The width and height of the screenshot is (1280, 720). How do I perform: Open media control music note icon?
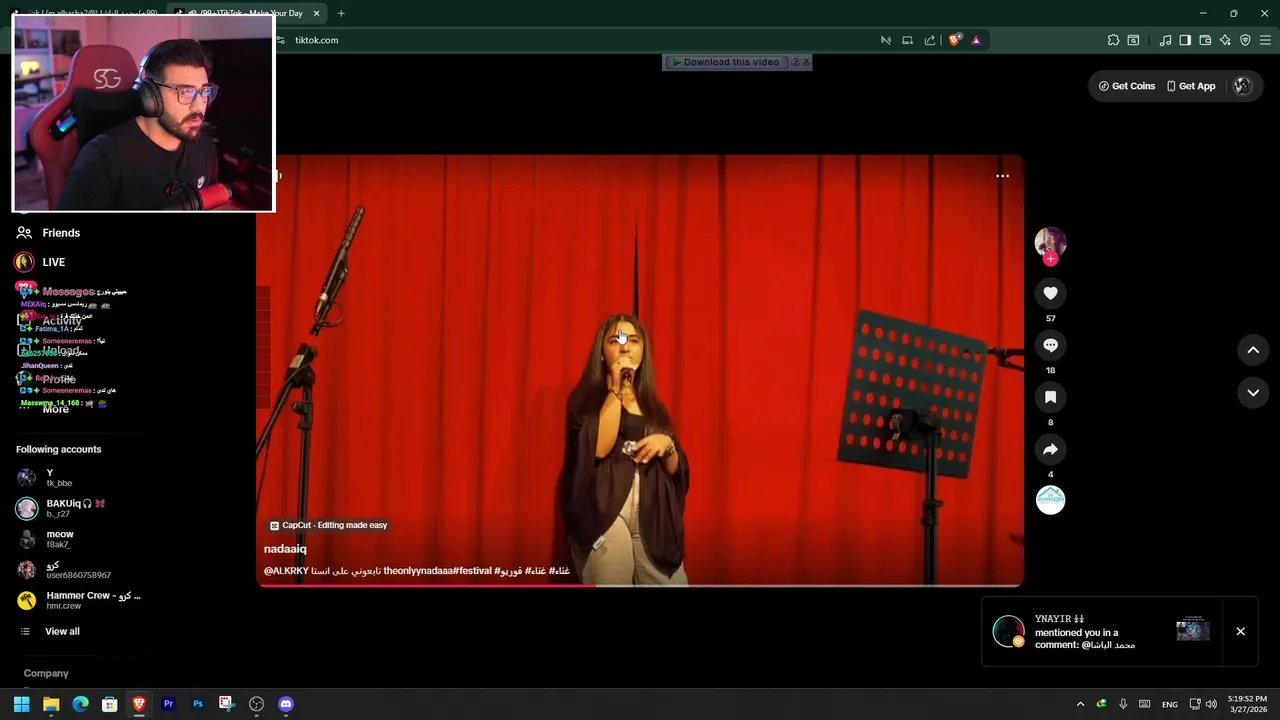coord(1165,40)
